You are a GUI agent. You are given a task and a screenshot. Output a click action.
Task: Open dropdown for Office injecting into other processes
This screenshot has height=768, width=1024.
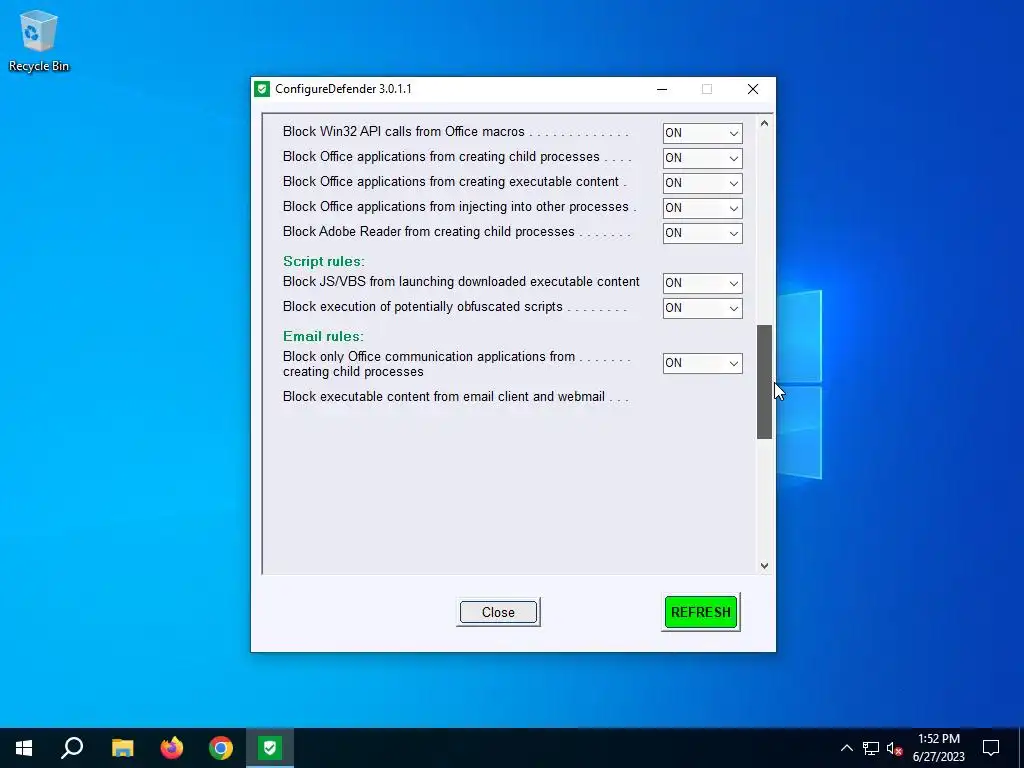[x=703, y=208]
